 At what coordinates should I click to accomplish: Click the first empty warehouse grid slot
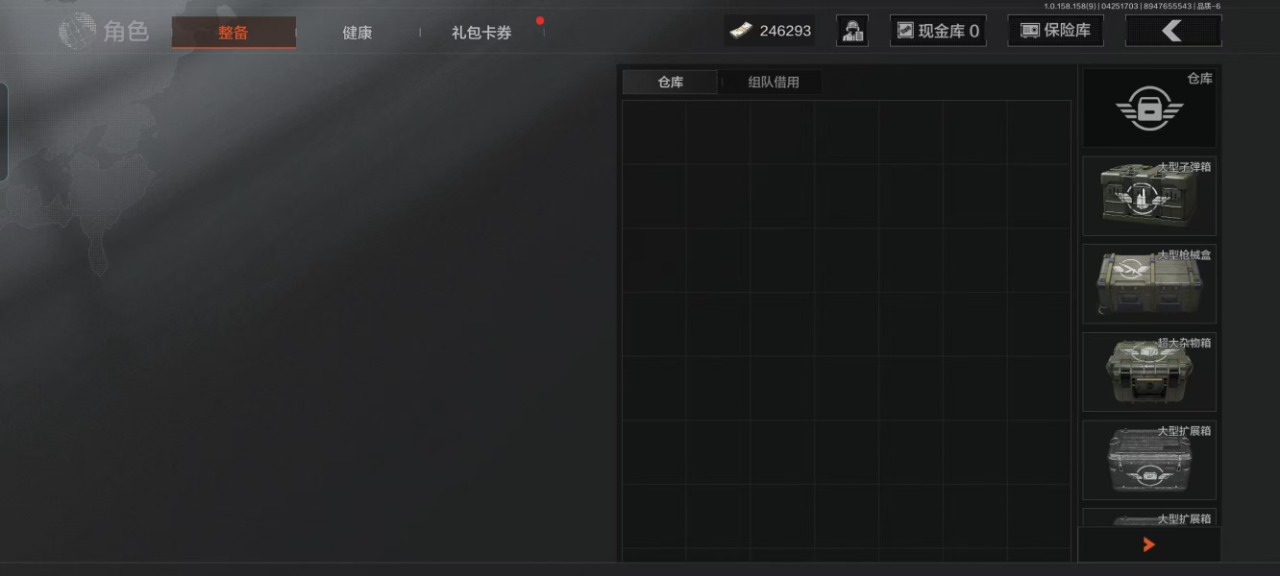point(654,133)
